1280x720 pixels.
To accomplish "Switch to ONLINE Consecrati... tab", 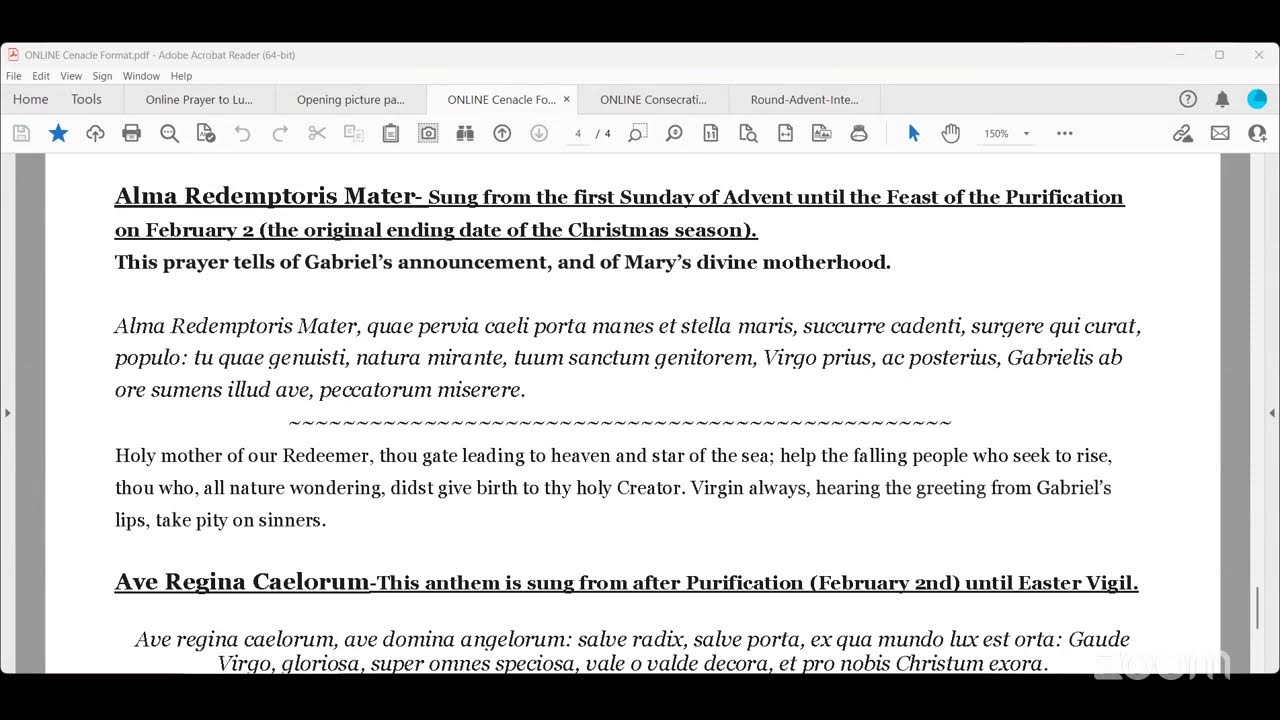I will (x=653, y=99).
